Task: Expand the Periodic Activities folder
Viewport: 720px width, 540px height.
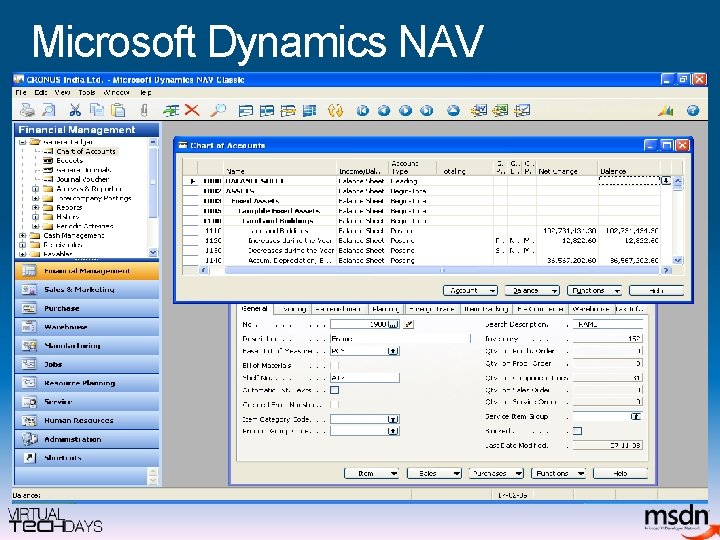Action: (x=35, y=226)
